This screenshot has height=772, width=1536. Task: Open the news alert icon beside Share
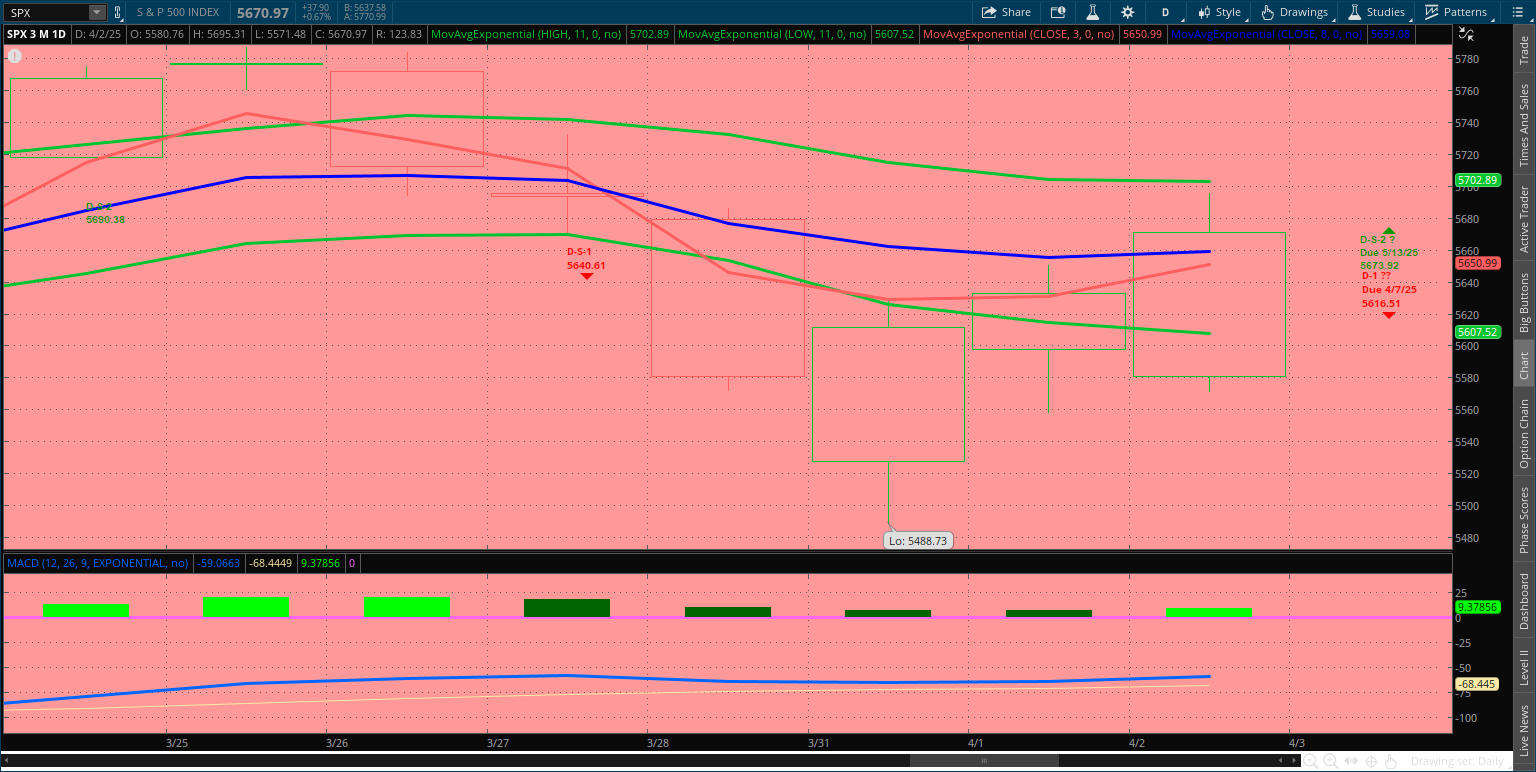(x=1058, y=12)
